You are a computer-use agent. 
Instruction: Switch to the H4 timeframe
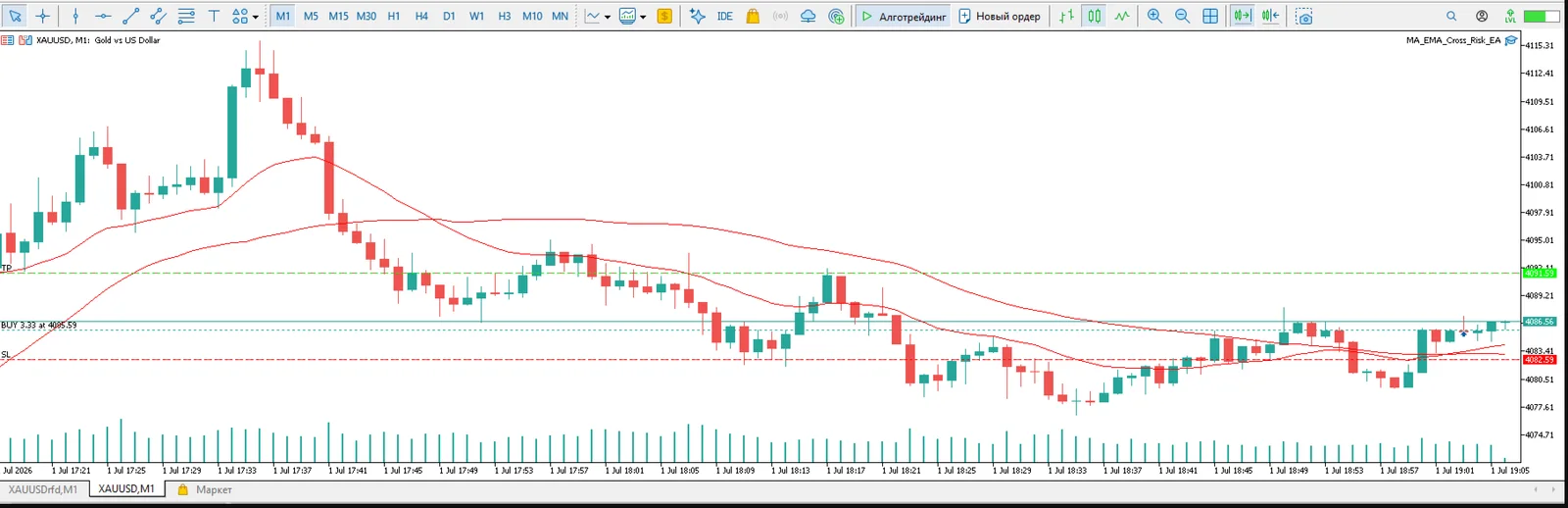tap(421, 16)
